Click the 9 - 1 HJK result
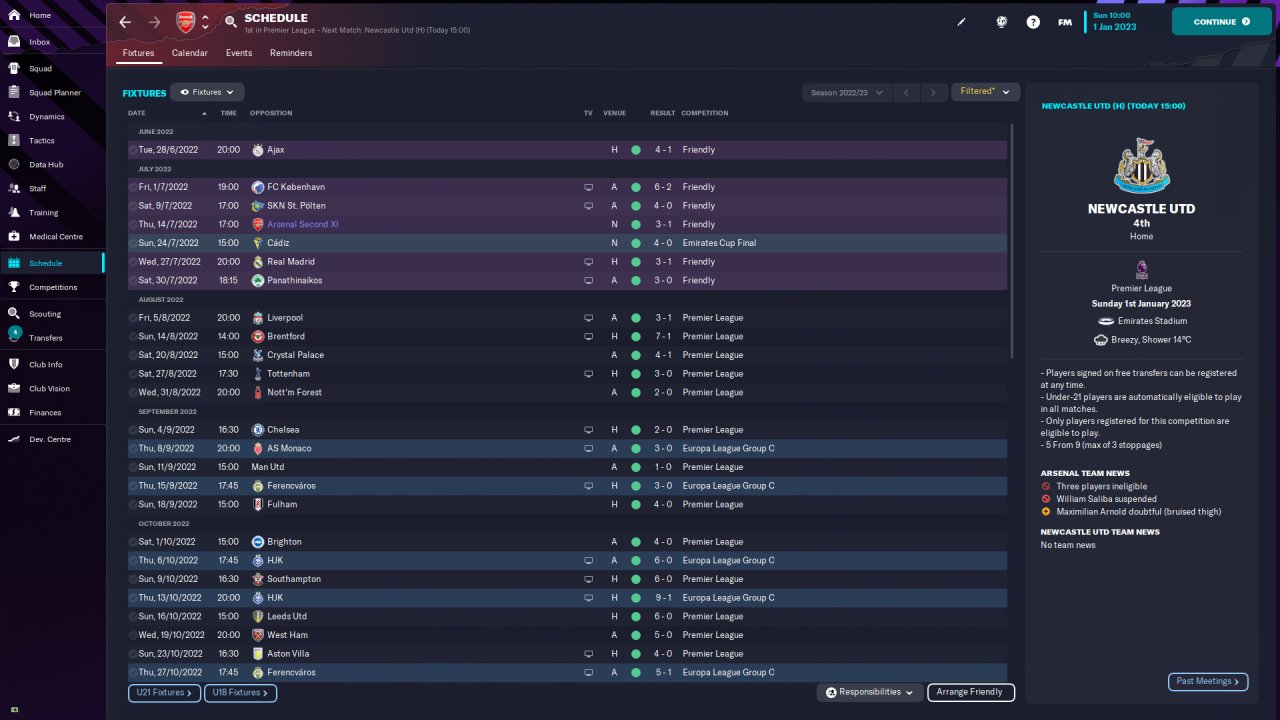Image resolution: width=1280 pixels, height=720 pixels. click(663, 598)
